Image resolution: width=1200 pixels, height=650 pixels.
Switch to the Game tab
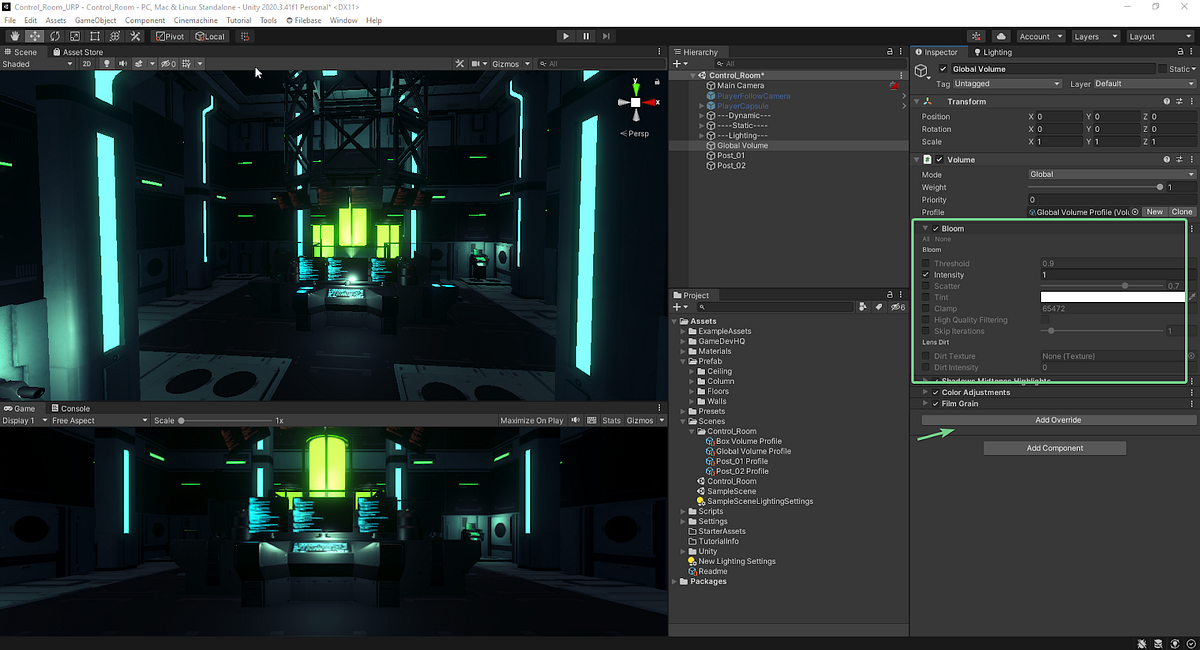click(x=20, y=408)
